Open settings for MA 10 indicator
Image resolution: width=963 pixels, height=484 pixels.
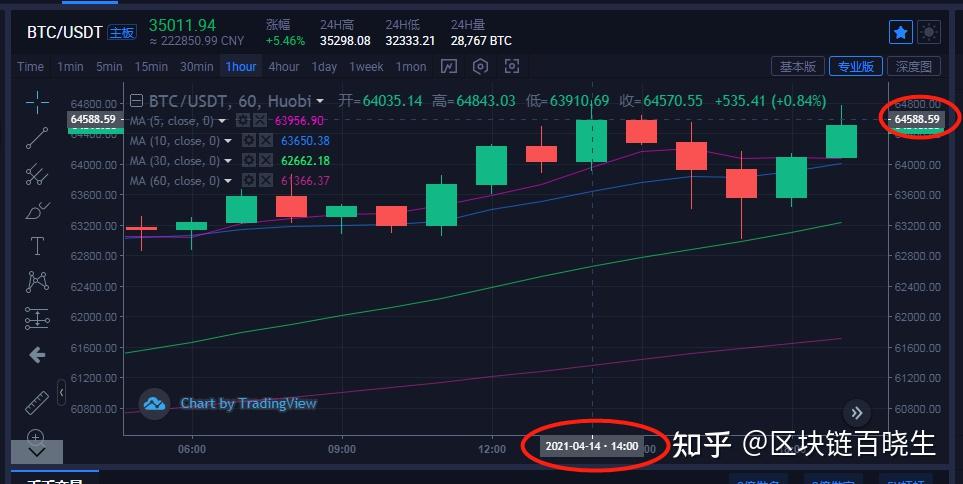248,141
